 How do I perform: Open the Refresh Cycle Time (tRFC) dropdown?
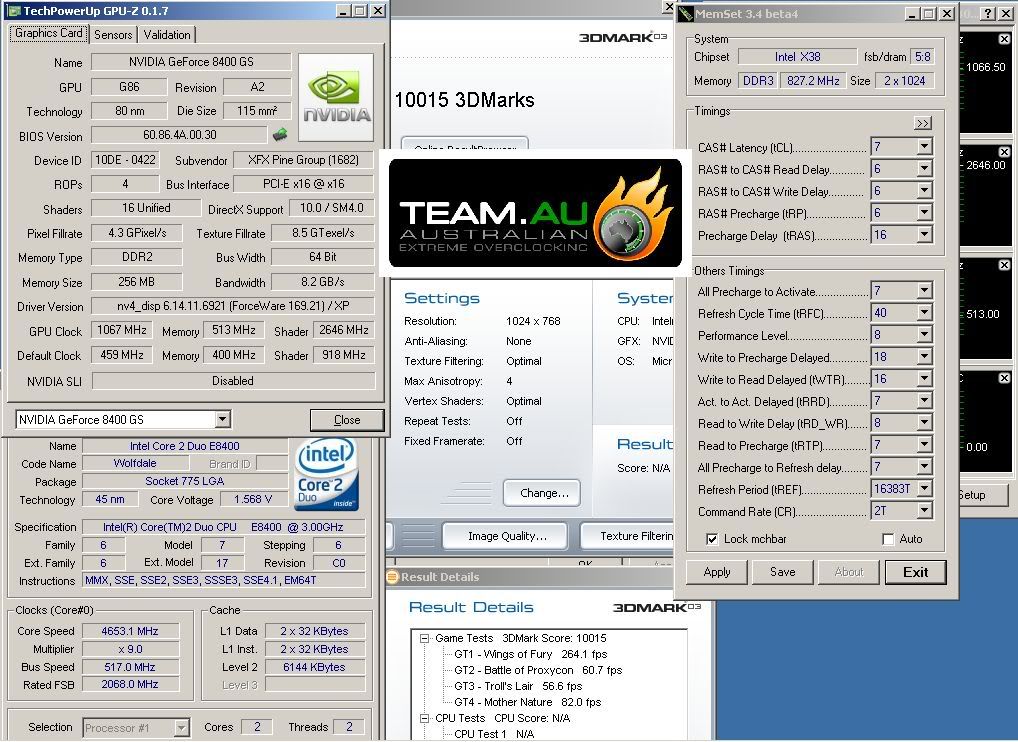pos(925,314)
